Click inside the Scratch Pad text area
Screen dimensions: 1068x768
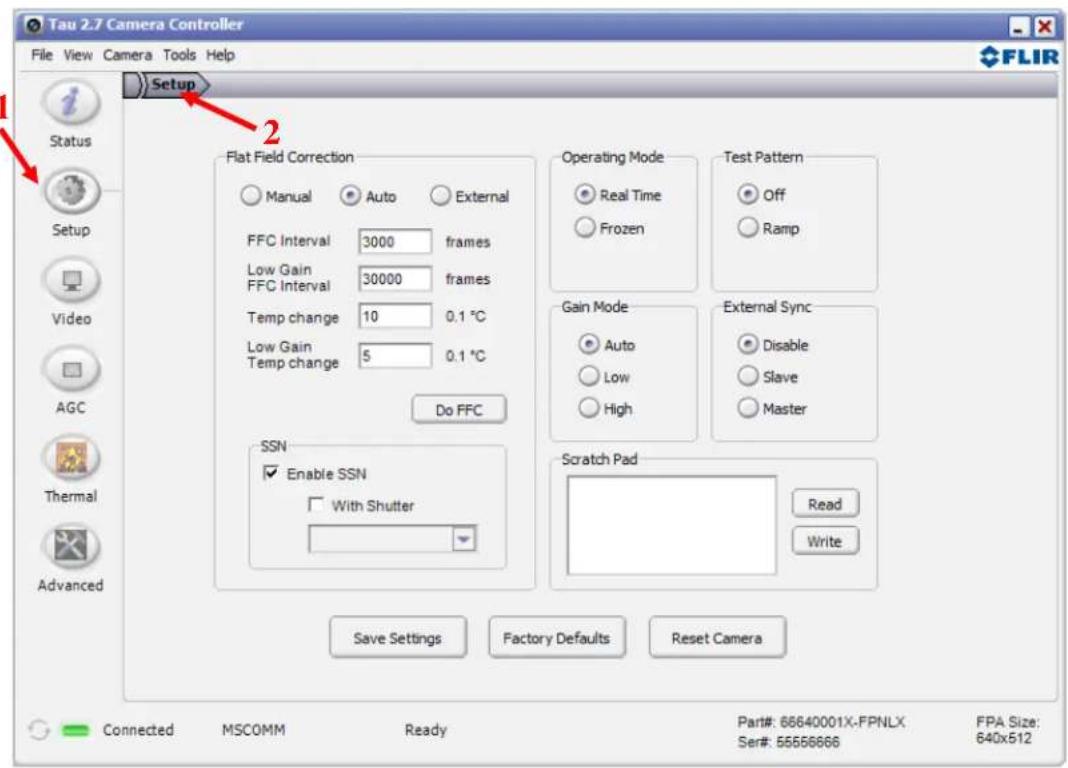[x=672, y=525]
